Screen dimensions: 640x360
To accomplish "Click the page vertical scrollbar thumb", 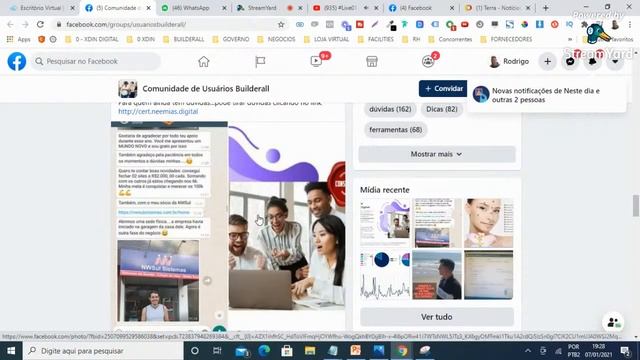I will pos(636,205).
